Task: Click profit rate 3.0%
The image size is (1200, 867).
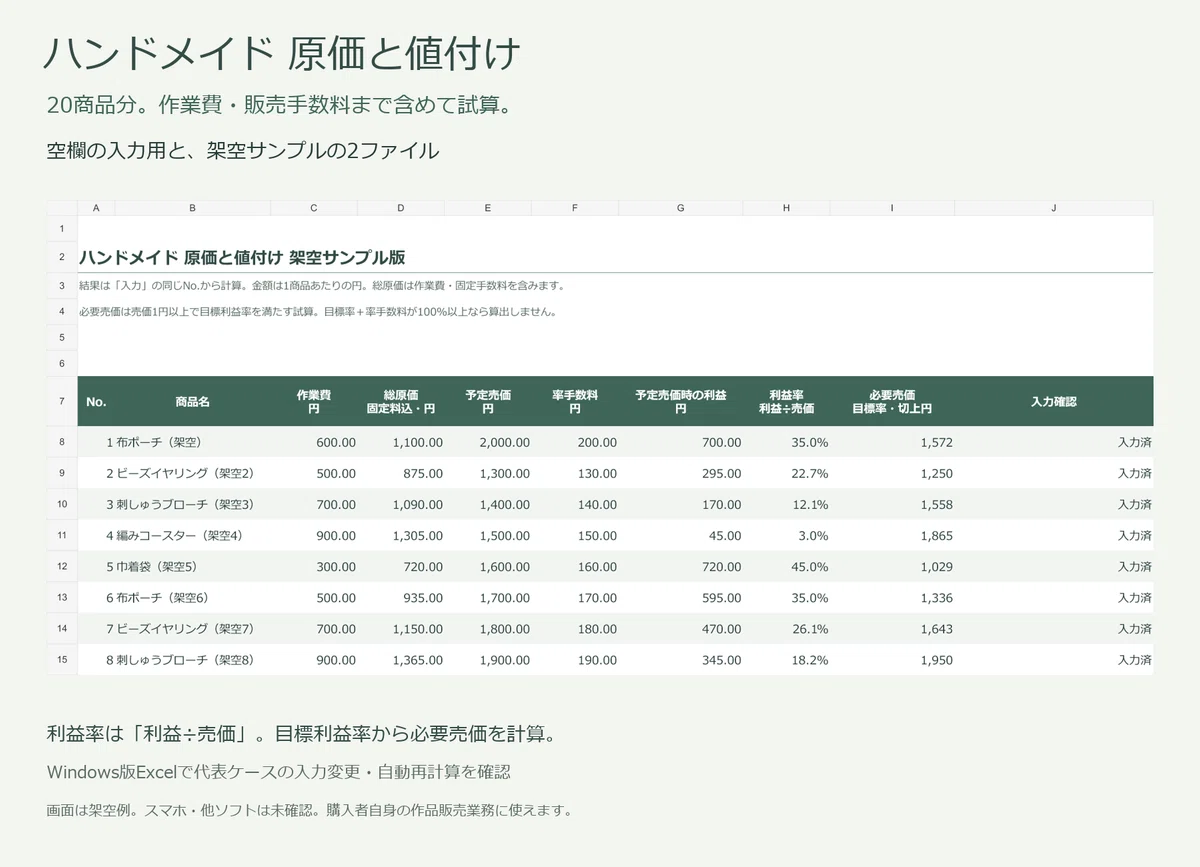Action: click(814, 535)
